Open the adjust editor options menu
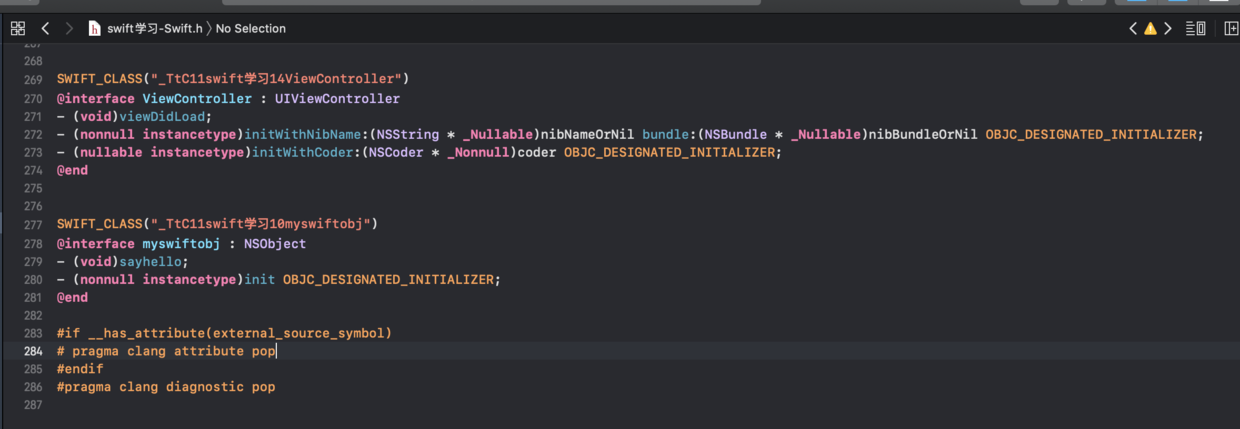This screenshot has height=429, width=1240. (x=1195, y=28)
